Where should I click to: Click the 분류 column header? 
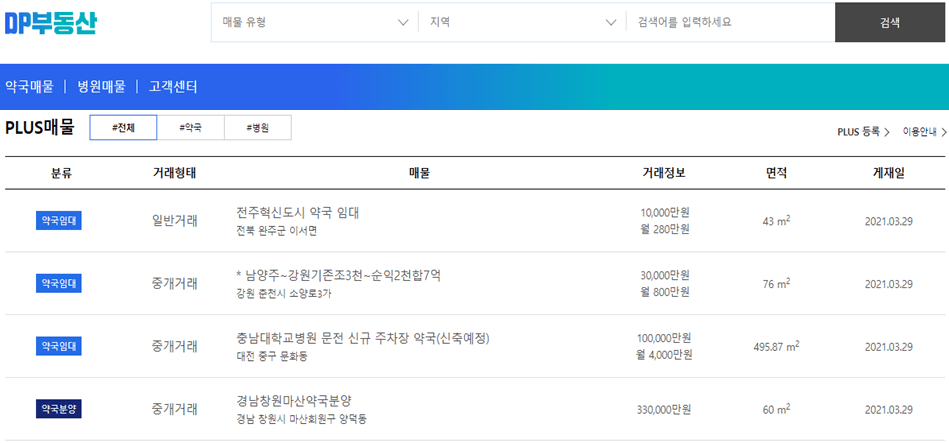click(61, 173)
